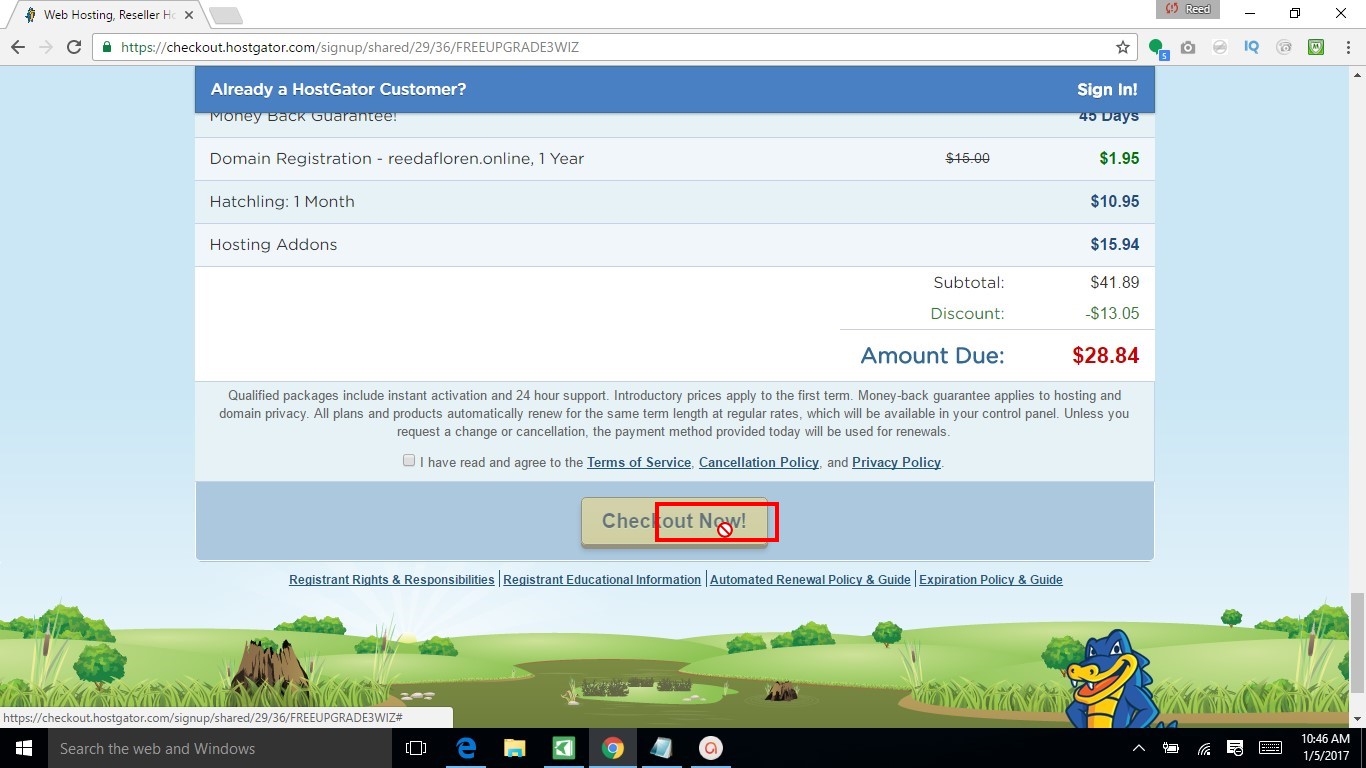Click the struck-through $15.00 price
The image size is (1366, 768).
968,158
